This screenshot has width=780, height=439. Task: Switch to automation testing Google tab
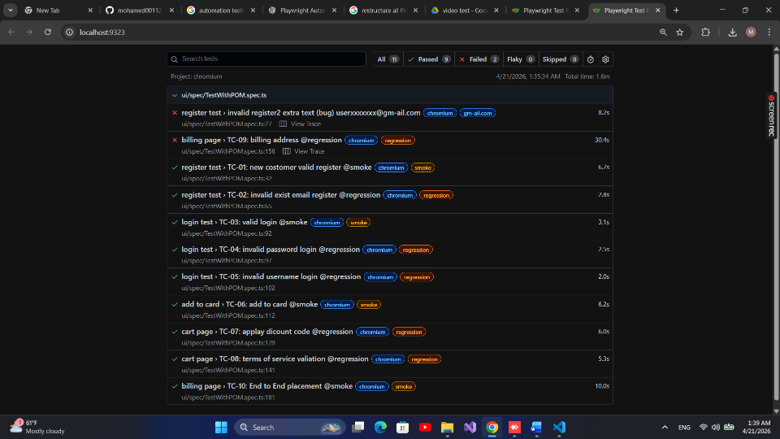click(220, 10)
